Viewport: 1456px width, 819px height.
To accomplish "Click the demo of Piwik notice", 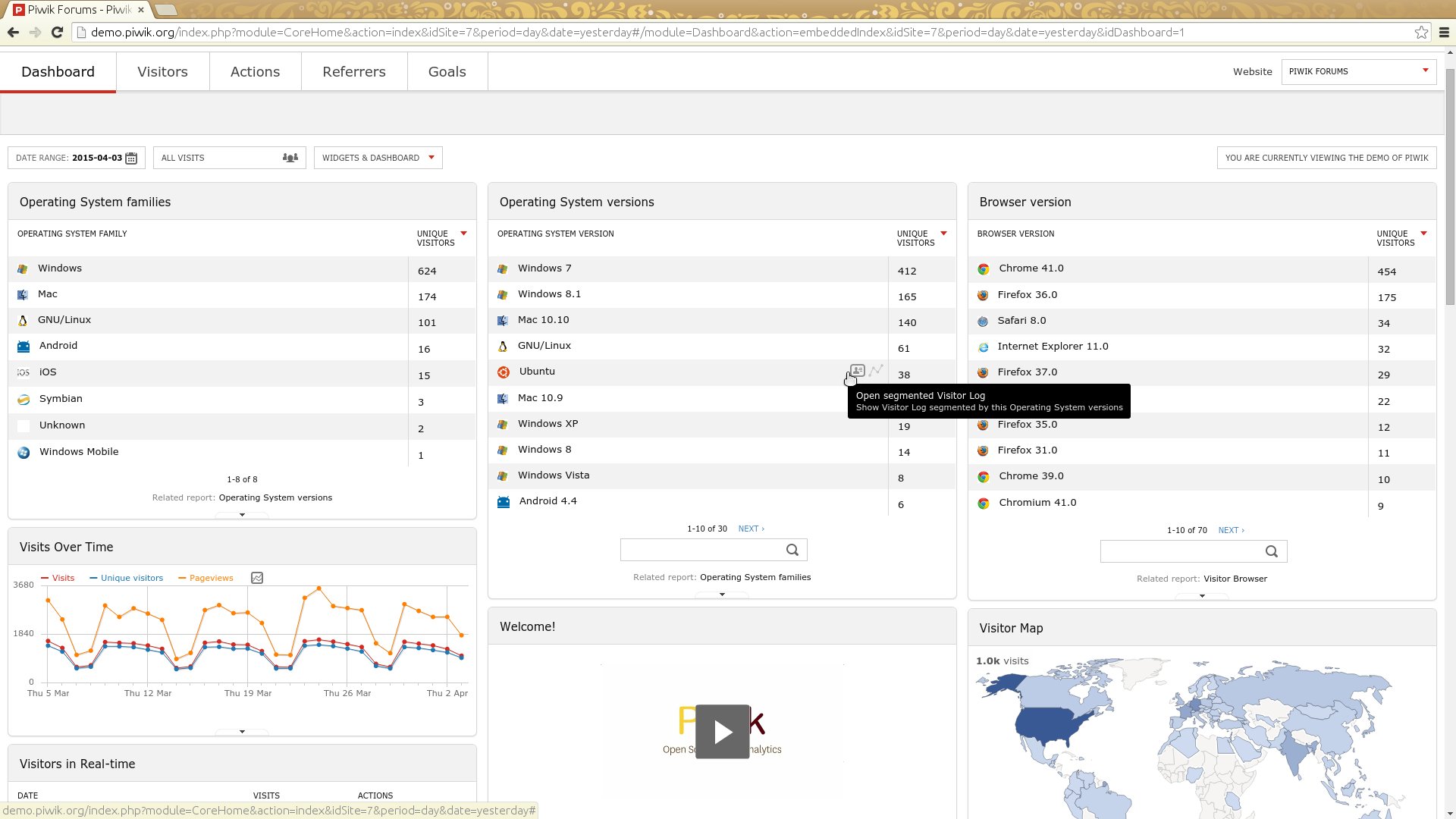I will click(1326, 158).
